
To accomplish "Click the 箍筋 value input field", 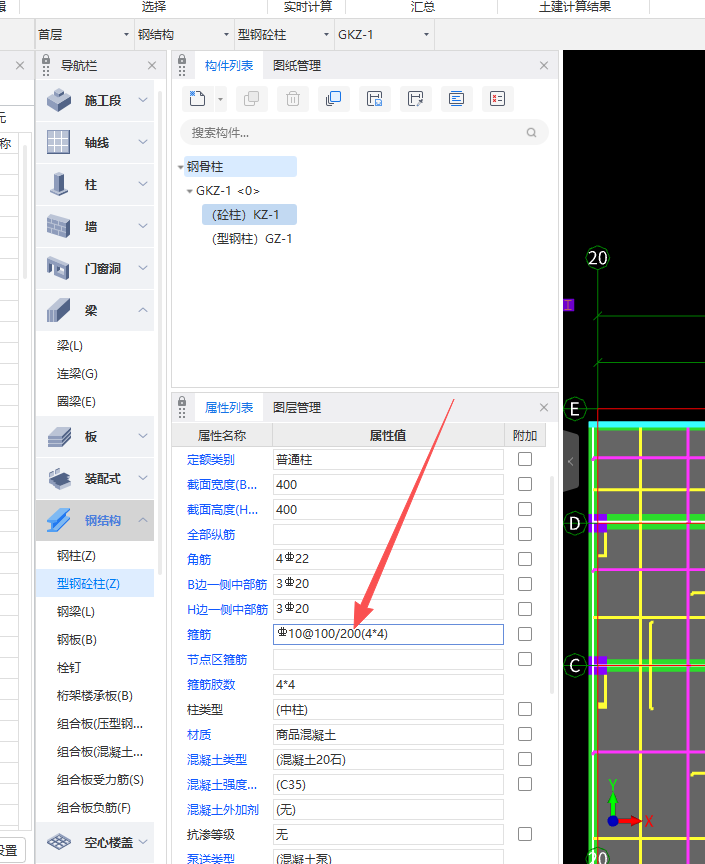I will [389, 634].
